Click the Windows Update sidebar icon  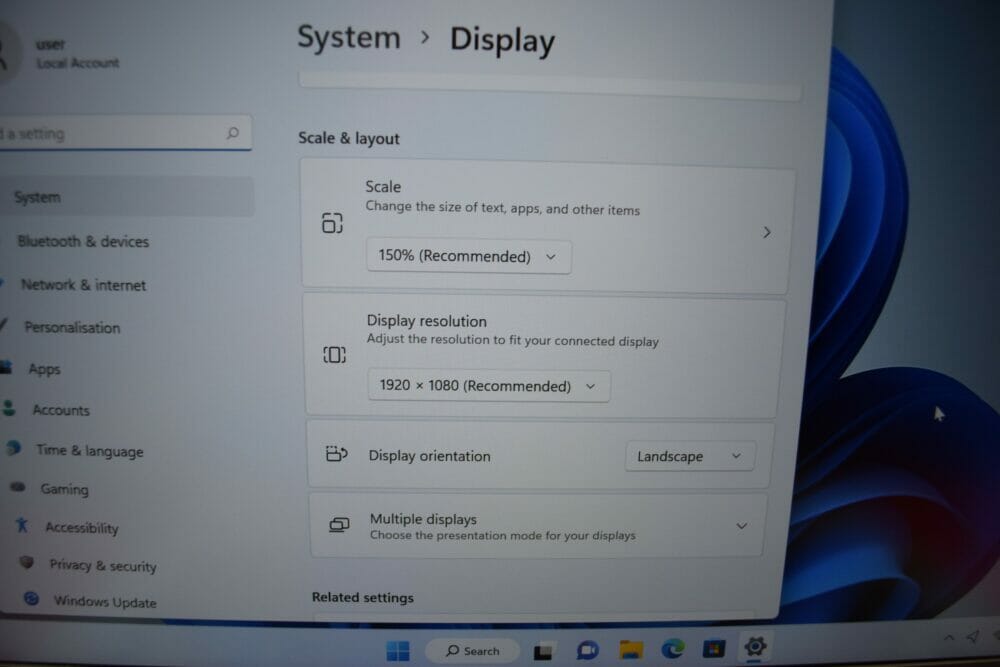[31, 599]
